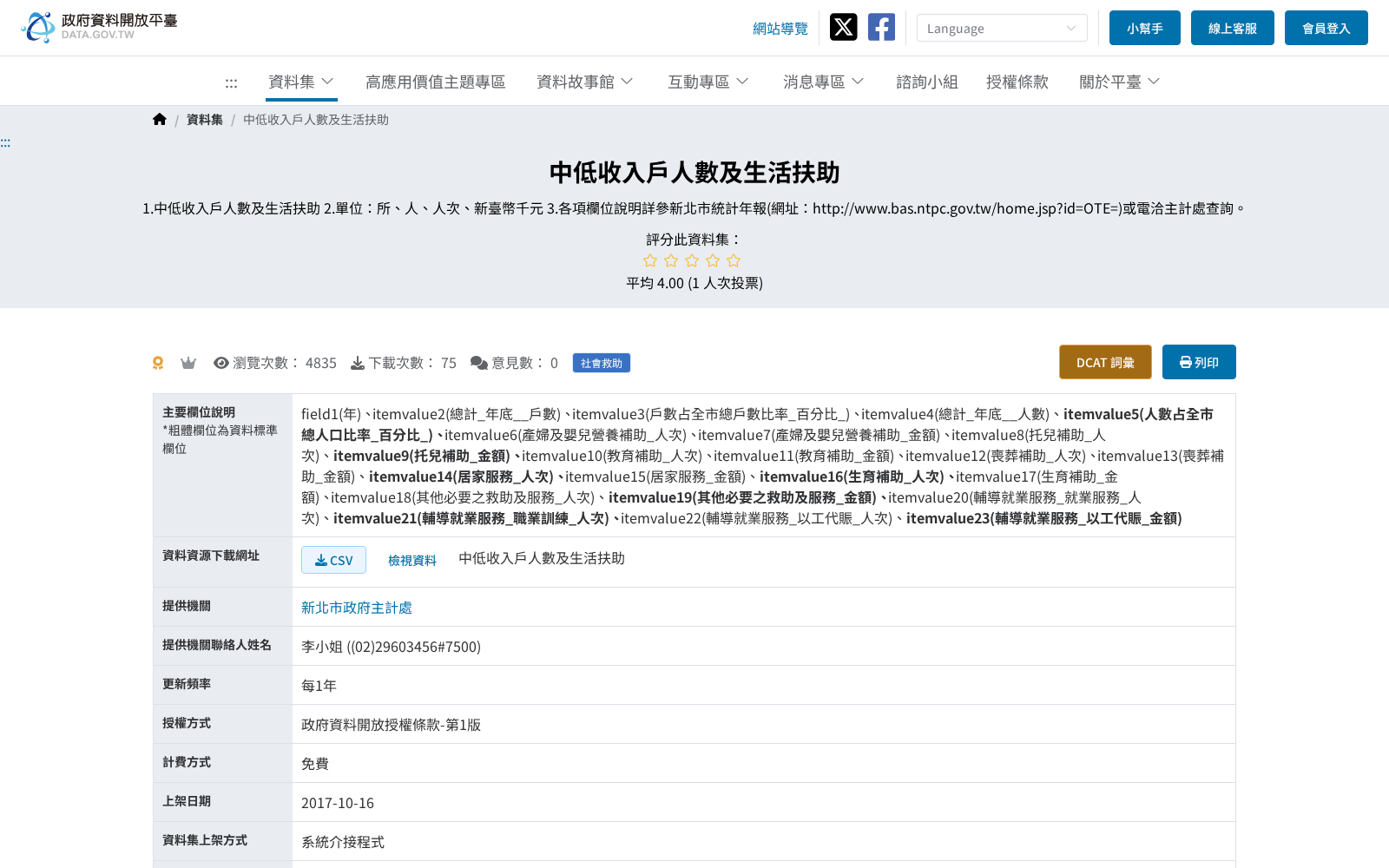
Task: Rate dataset with fourth star
Action: tap(713, 260)
